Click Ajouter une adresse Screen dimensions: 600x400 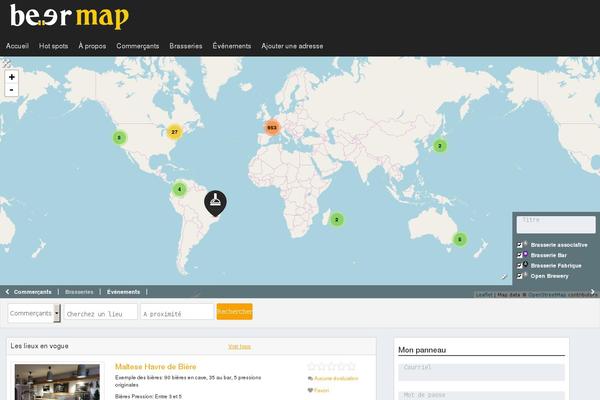[x=292, y=46]
